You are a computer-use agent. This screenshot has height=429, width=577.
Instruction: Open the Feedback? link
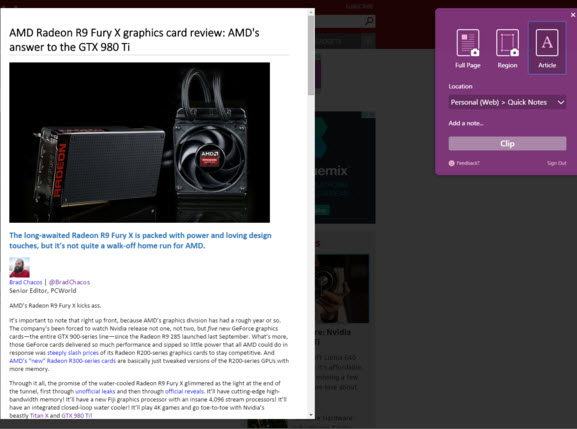coord(468,163)
